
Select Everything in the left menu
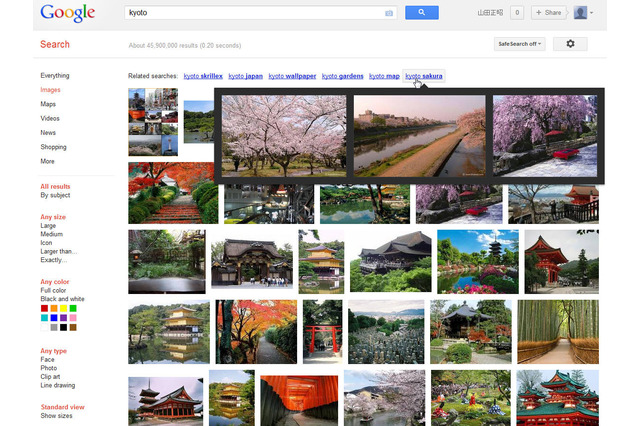pos(55,75)
